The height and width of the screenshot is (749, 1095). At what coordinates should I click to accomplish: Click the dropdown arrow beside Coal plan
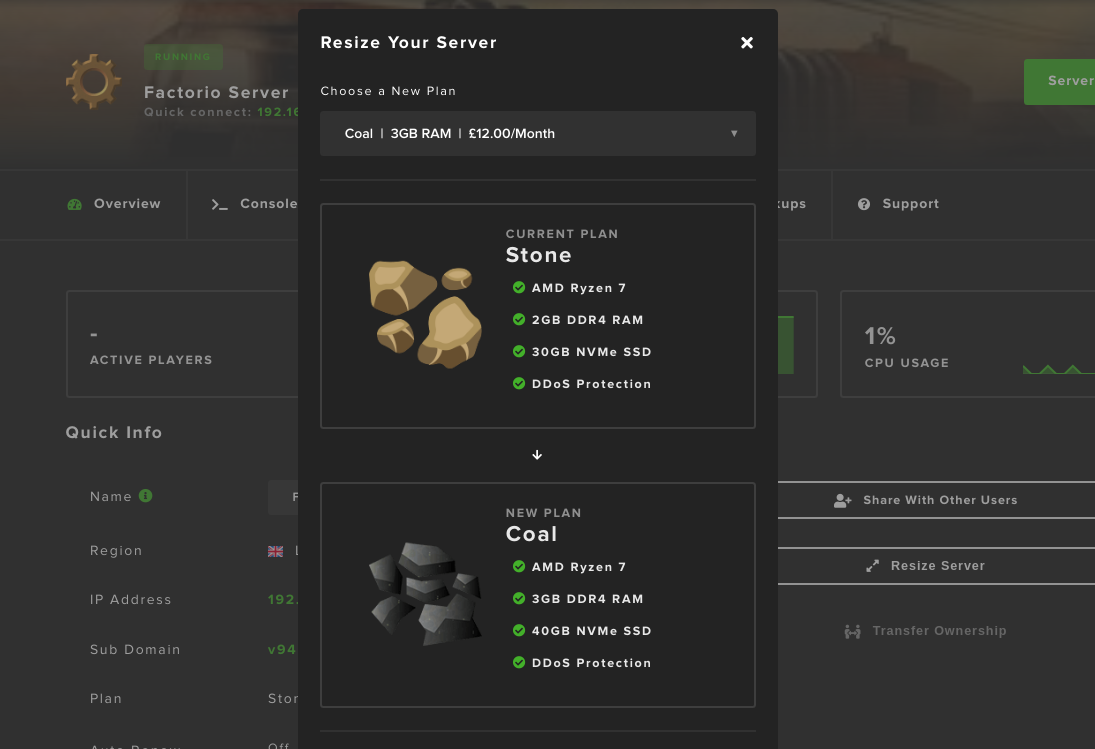[x=734, y=133]
